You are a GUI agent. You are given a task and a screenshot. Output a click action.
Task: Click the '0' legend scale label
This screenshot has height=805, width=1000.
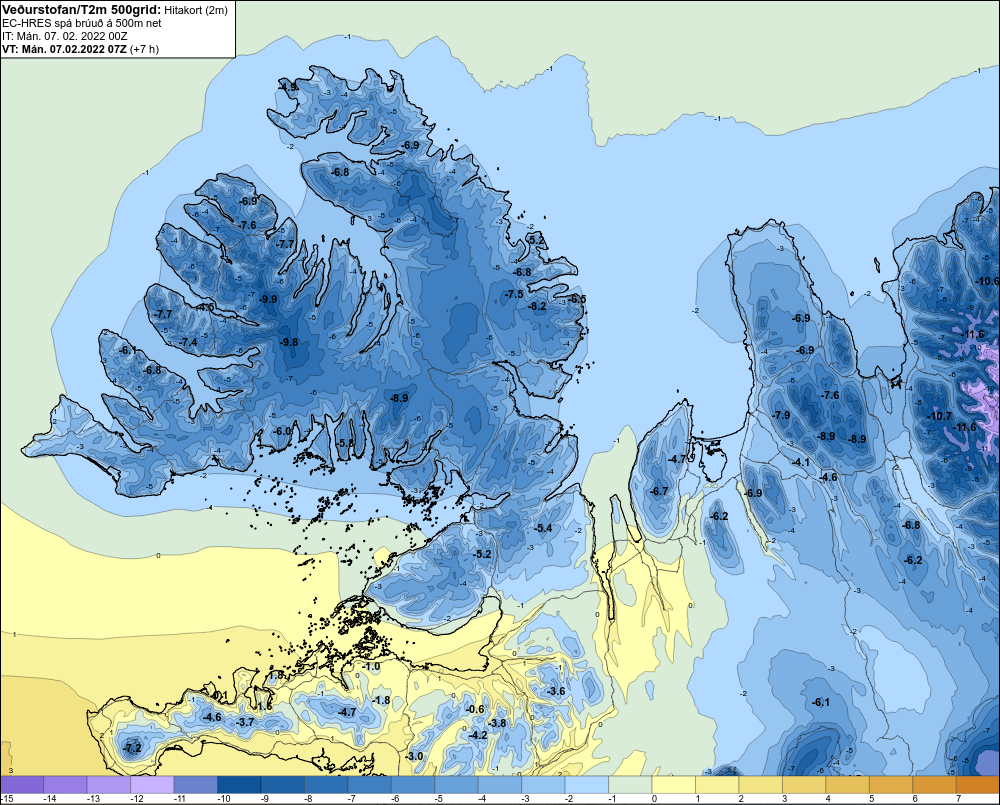coord(654,799)
